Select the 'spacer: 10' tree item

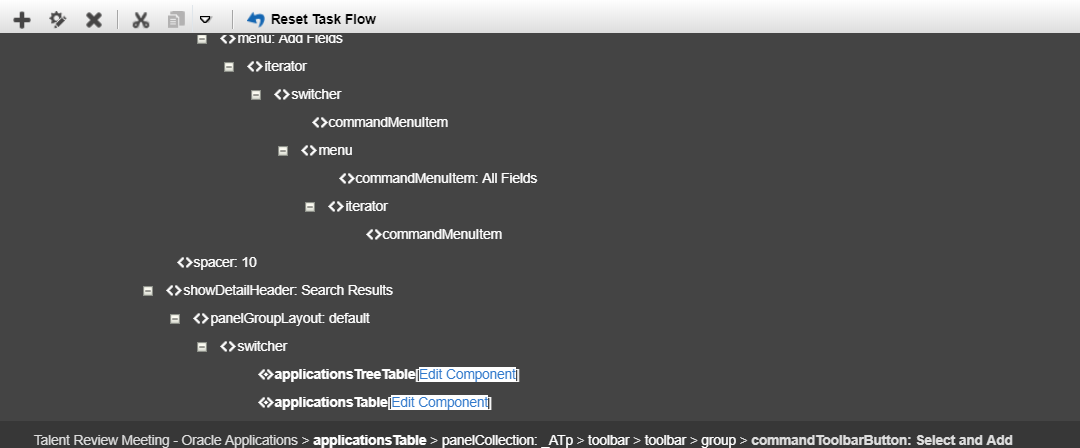click(225, 263)
